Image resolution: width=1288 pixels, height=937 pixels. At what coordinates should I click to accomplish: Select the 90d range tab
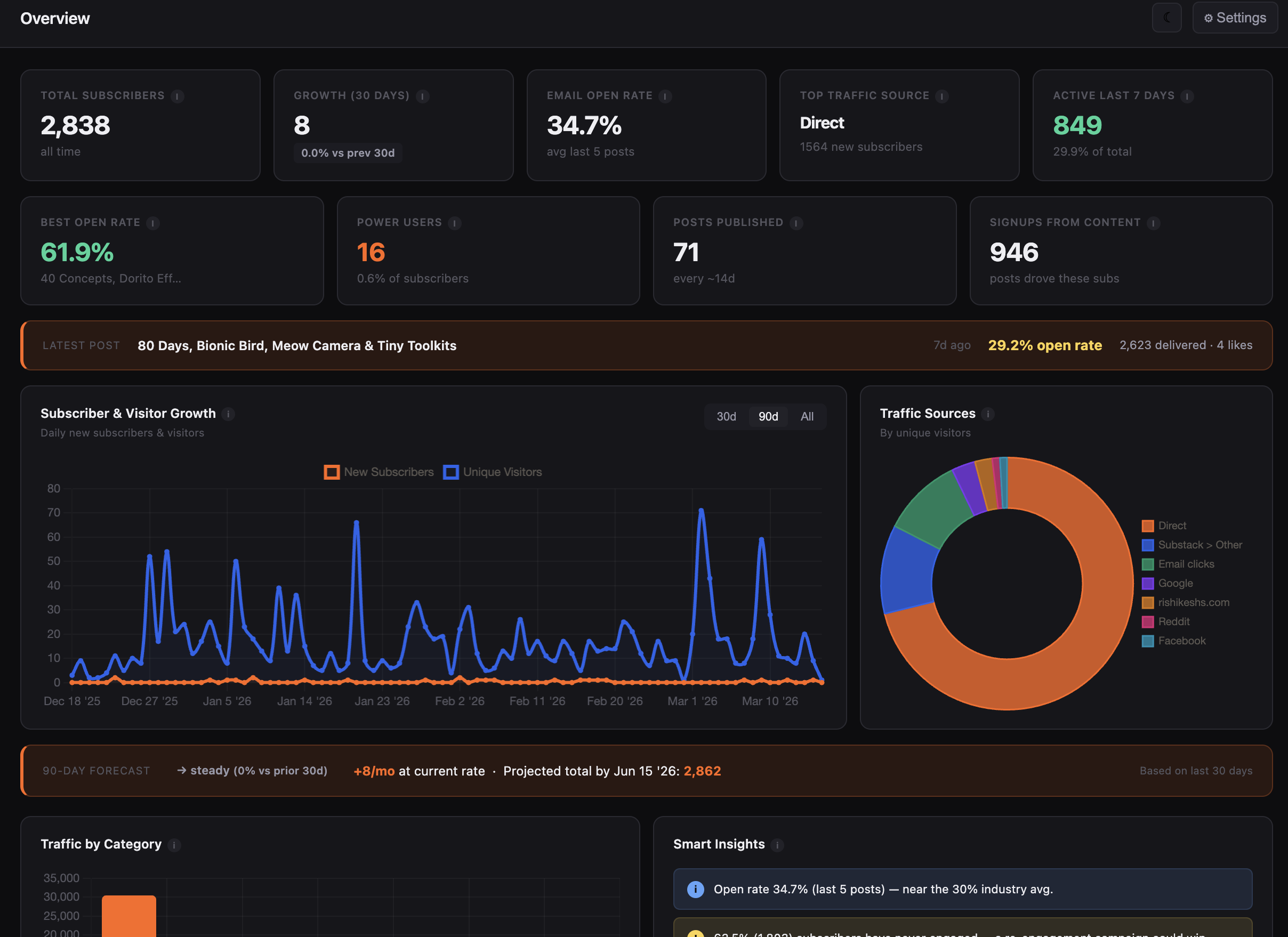[x=768, y=416]
